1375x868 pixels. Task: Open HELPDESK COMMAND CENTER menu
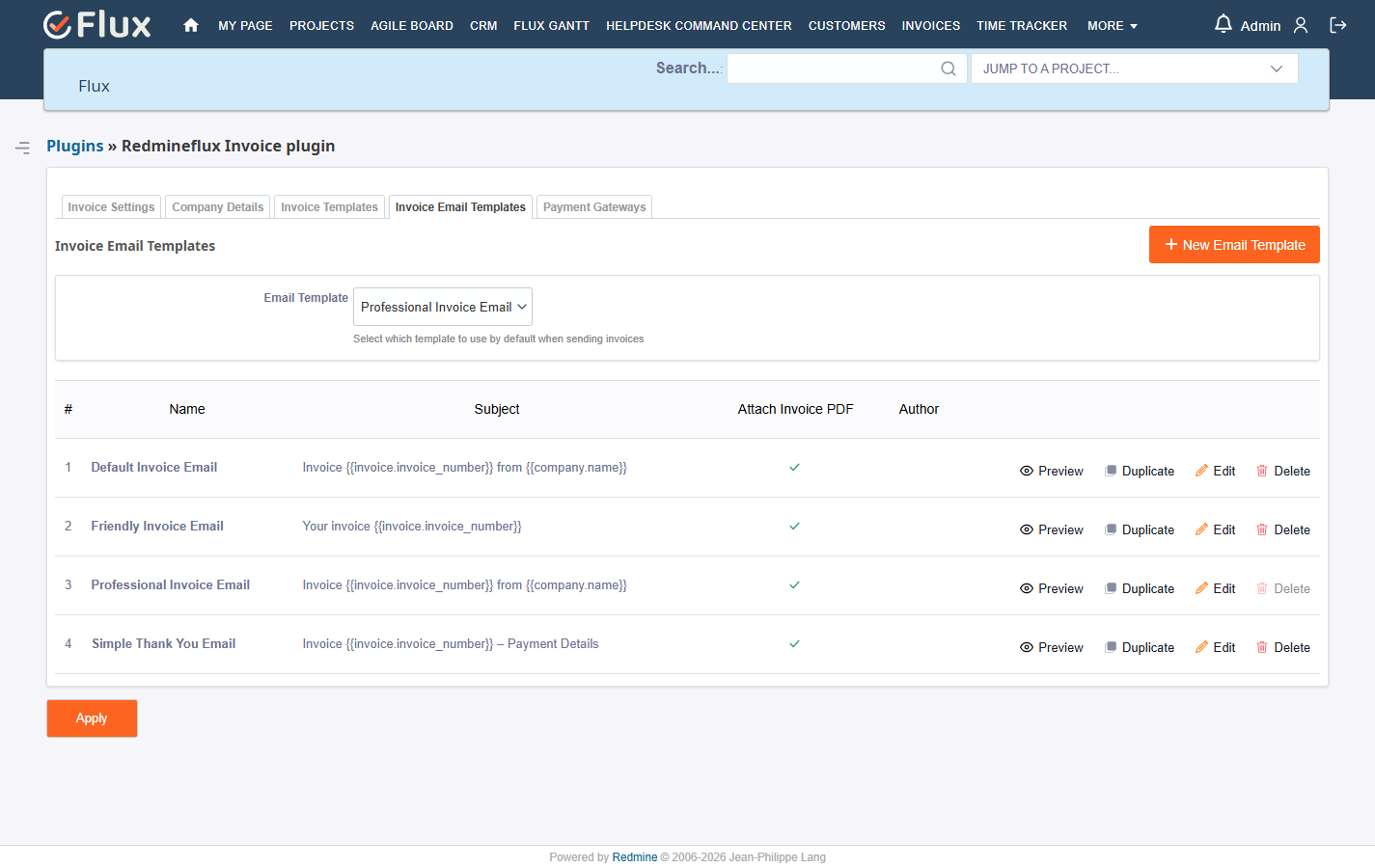click(x=699, y=26)
